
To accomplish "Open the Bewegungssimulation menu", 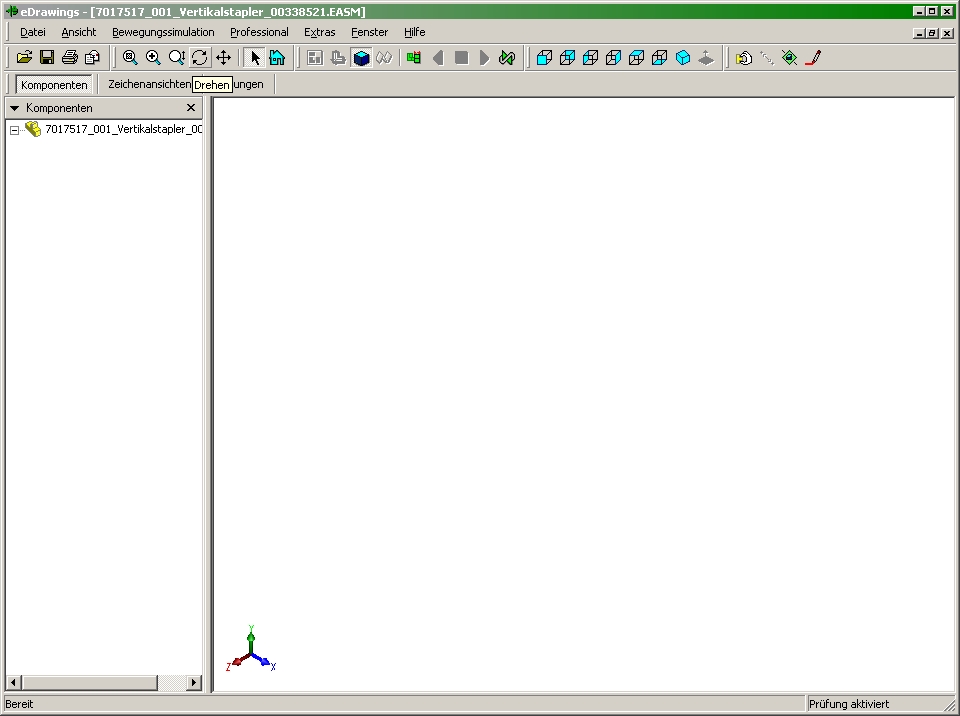I will click(163, 32).
